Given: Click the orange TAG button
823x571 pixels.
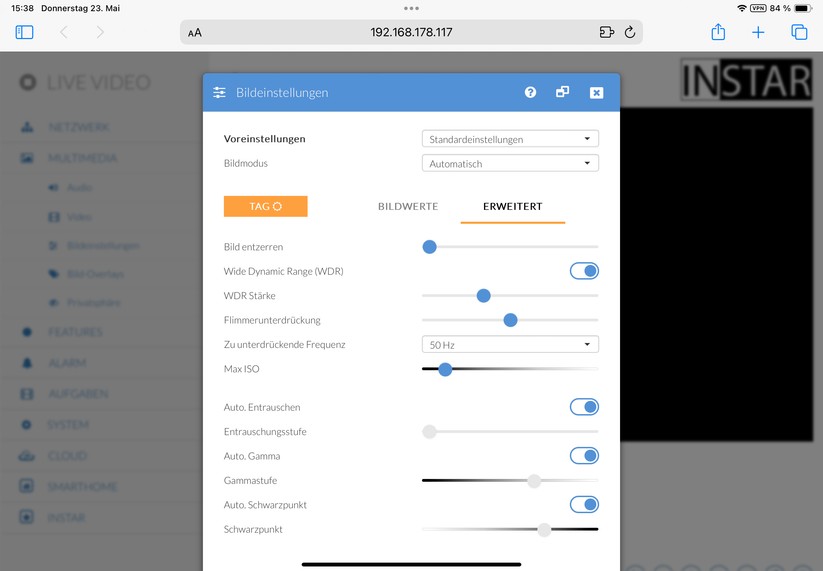Looking at the screenshot, I should [266, 206].
